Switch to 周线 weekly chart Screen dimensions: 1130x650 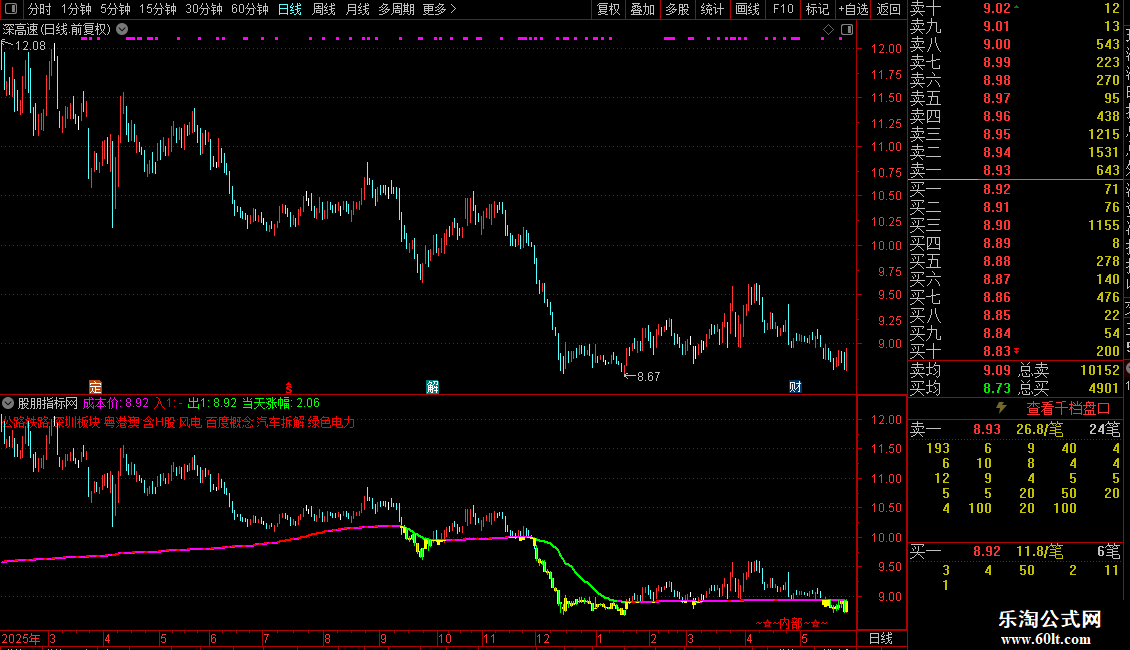click(x=324, y=9)
